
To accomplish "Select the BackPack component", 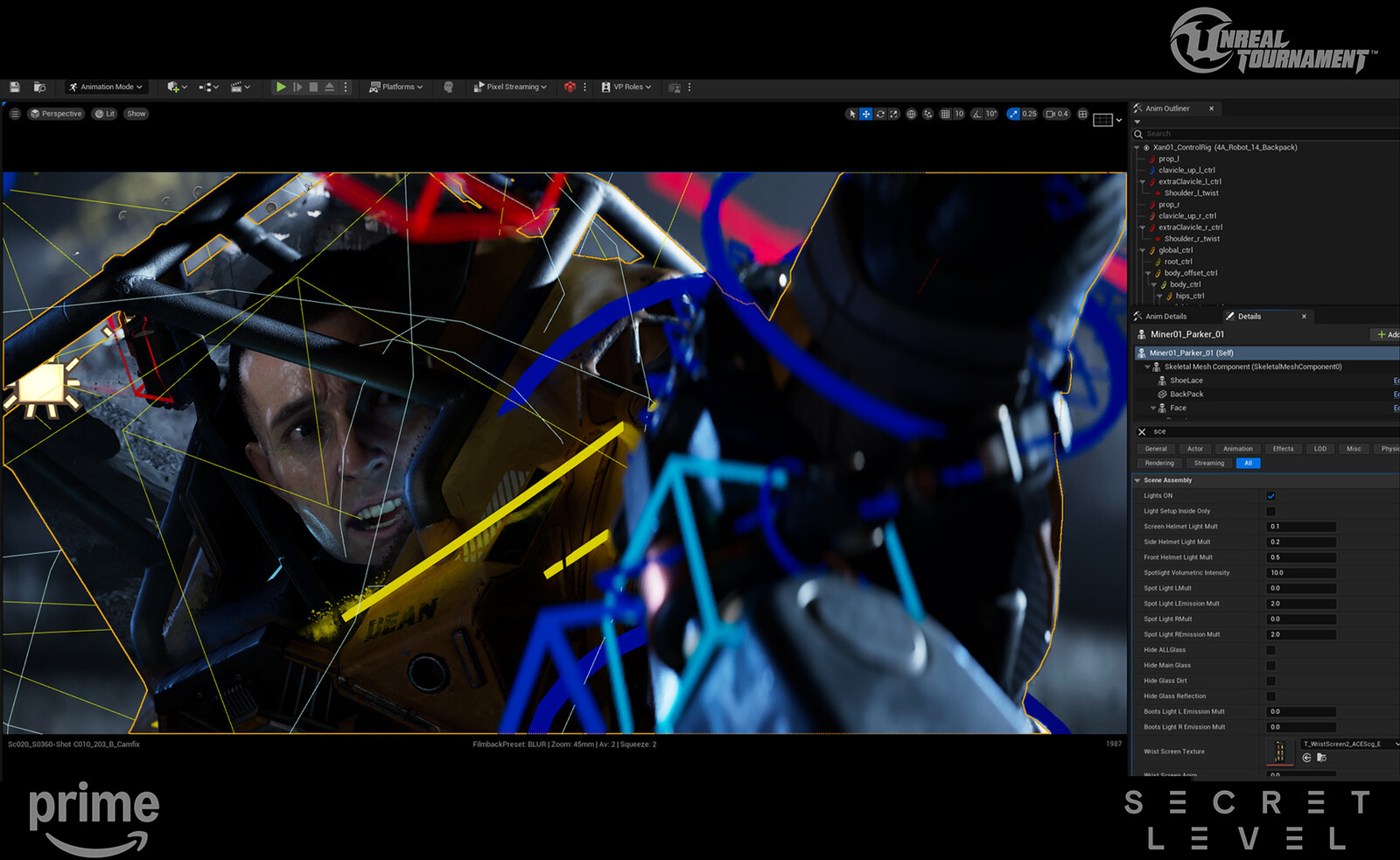I will (1186, 395).
